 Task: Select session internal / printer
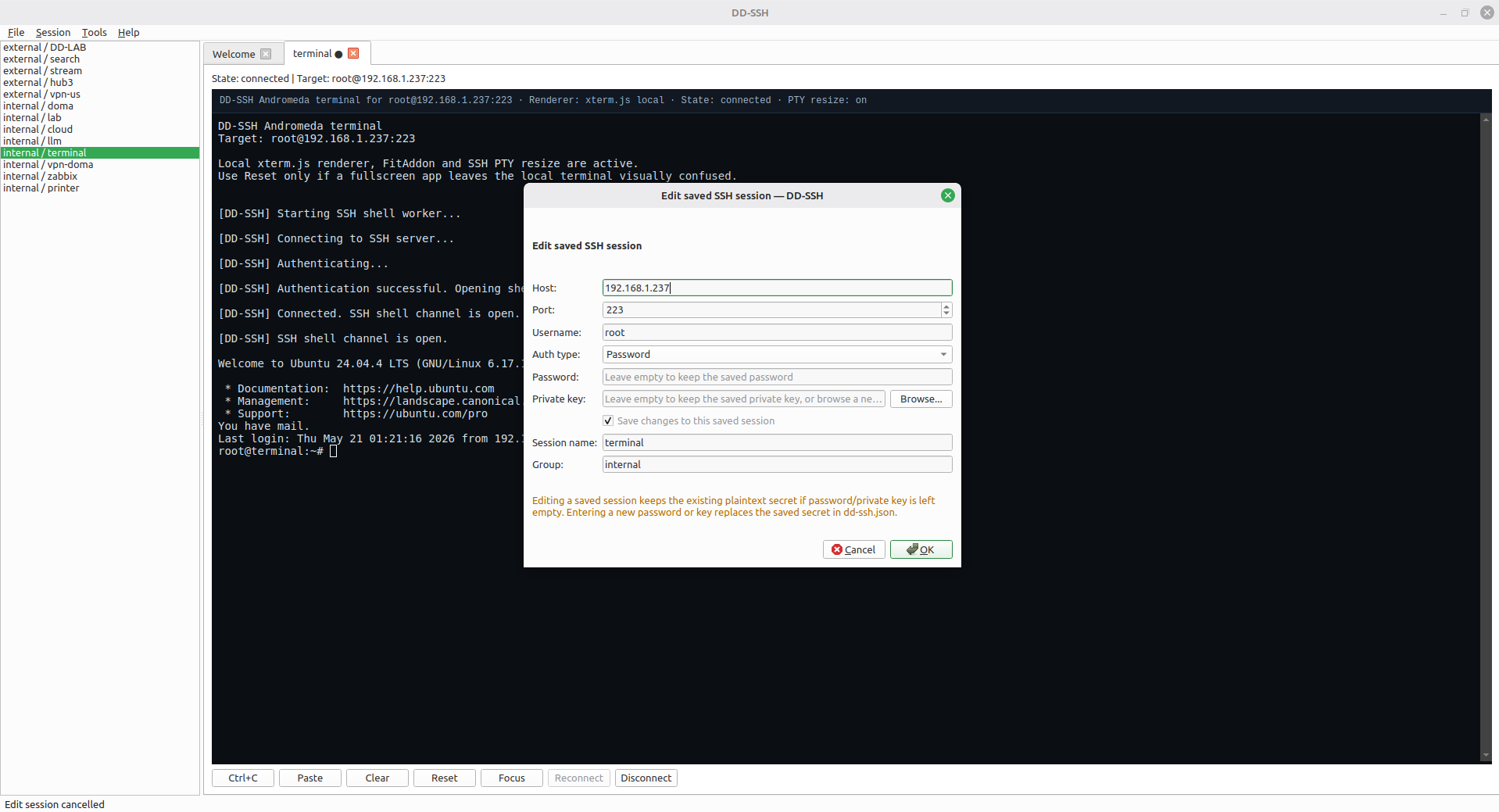[100, 188]
